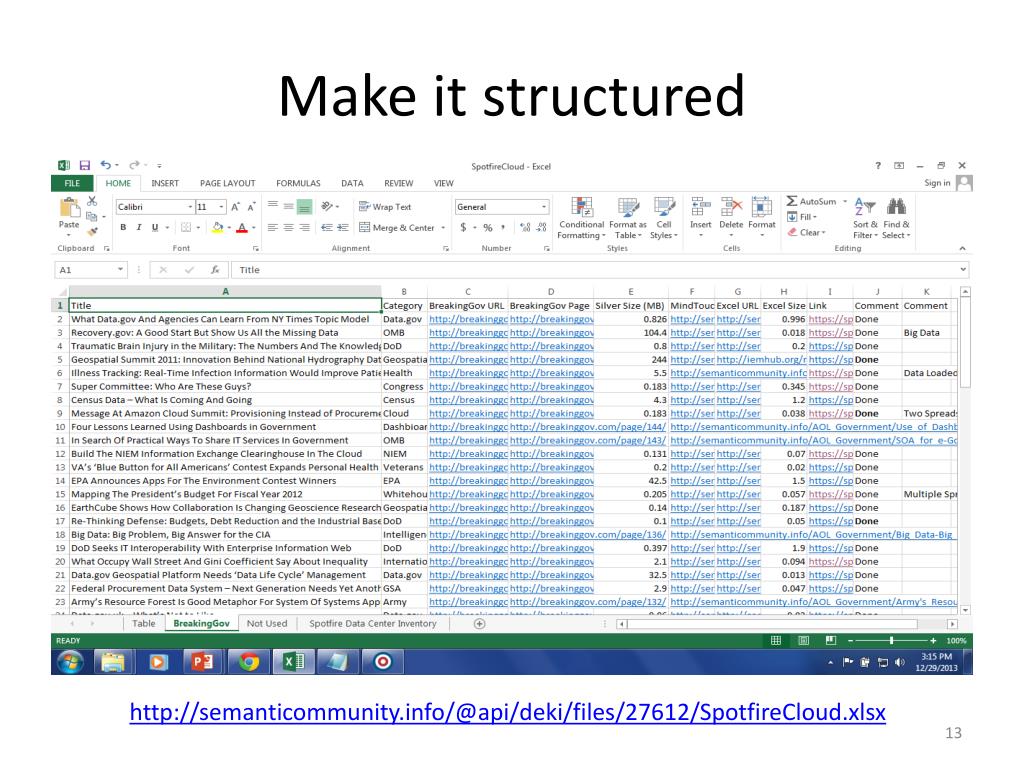Select Spotfire Data Center Inventory sheet tab
This screenshot has width=1024, height=768.
tap(373, 624)
